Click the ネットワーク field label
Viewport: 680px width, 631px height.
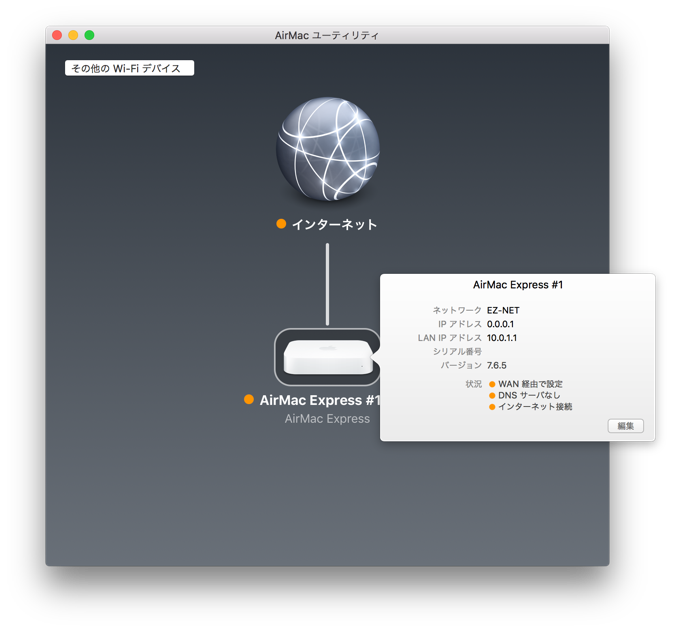point(457,311)
